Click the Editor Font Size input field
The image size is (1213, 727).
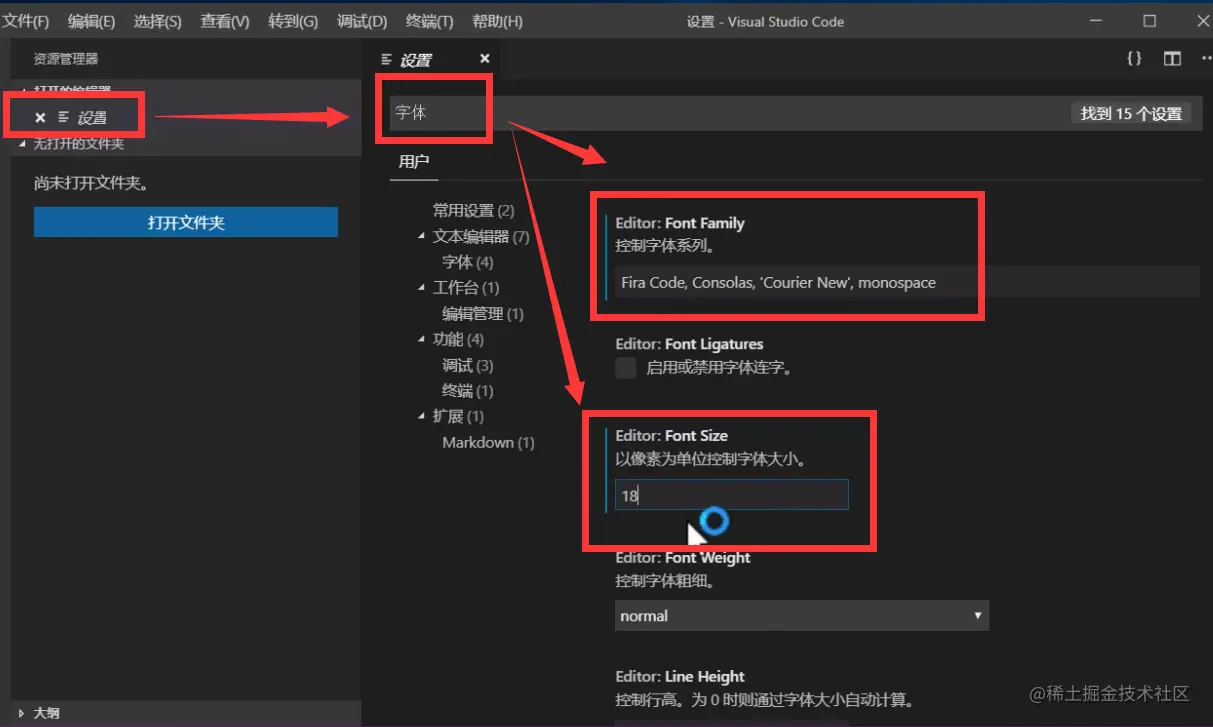(731, 494)
